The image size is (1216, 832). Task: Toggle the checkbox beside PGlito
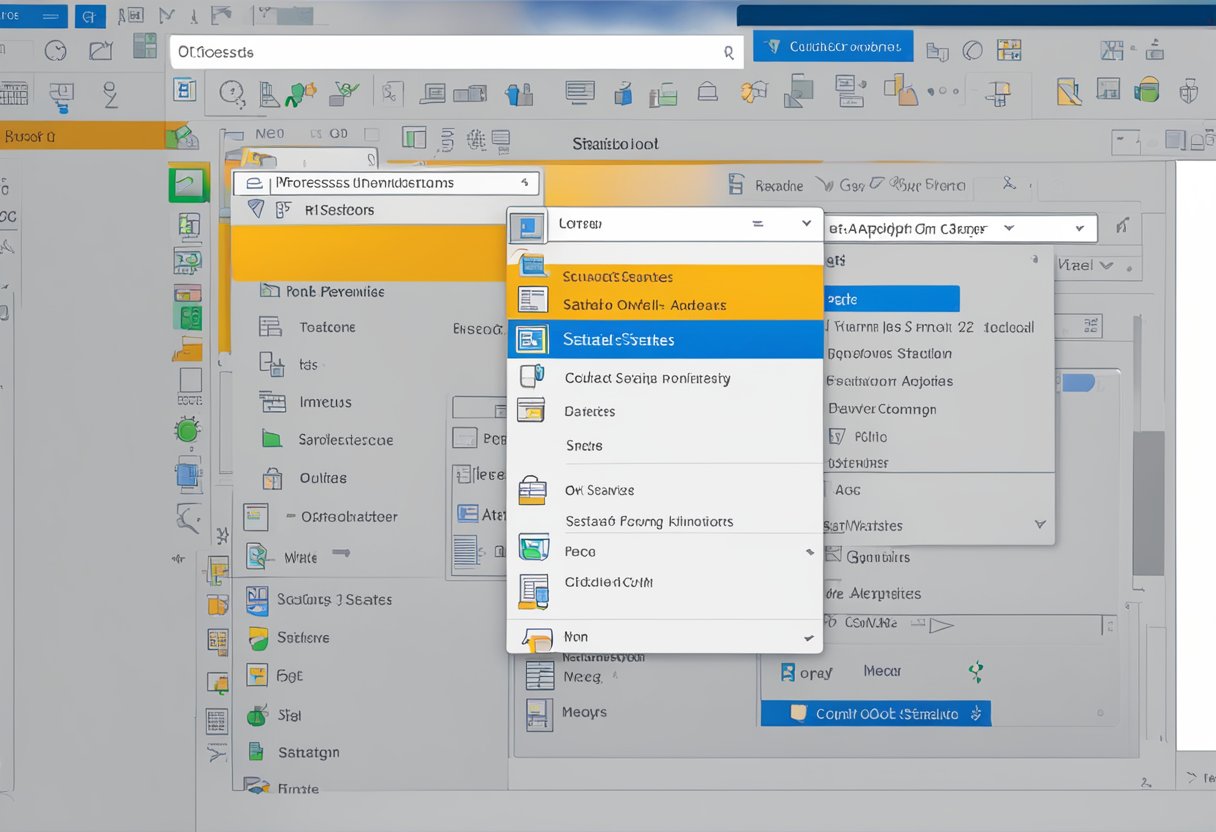838,436
